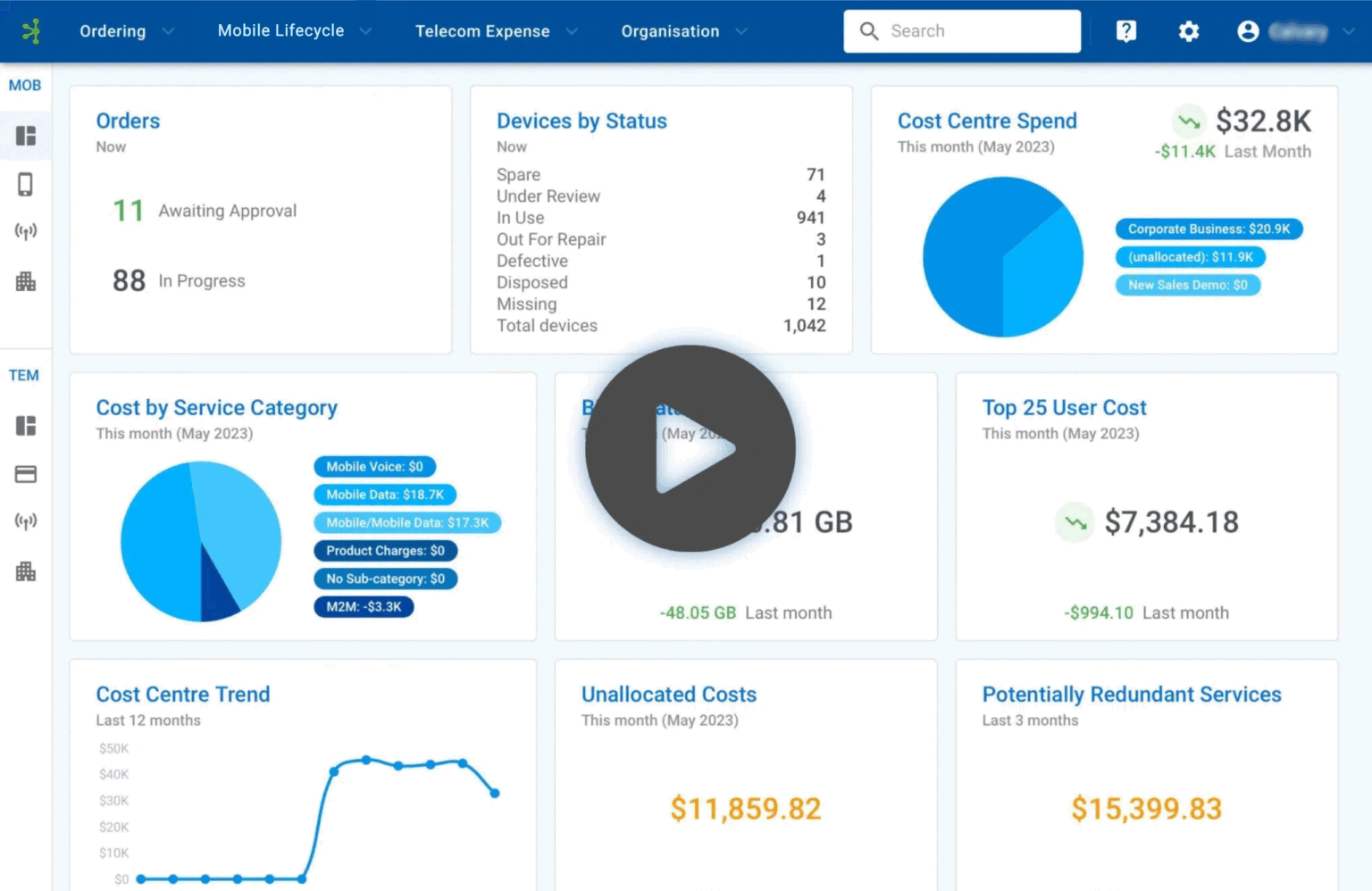Open the chevron next to the account name
This screenshot has width=1372, height=891.
coord(1349,30)
